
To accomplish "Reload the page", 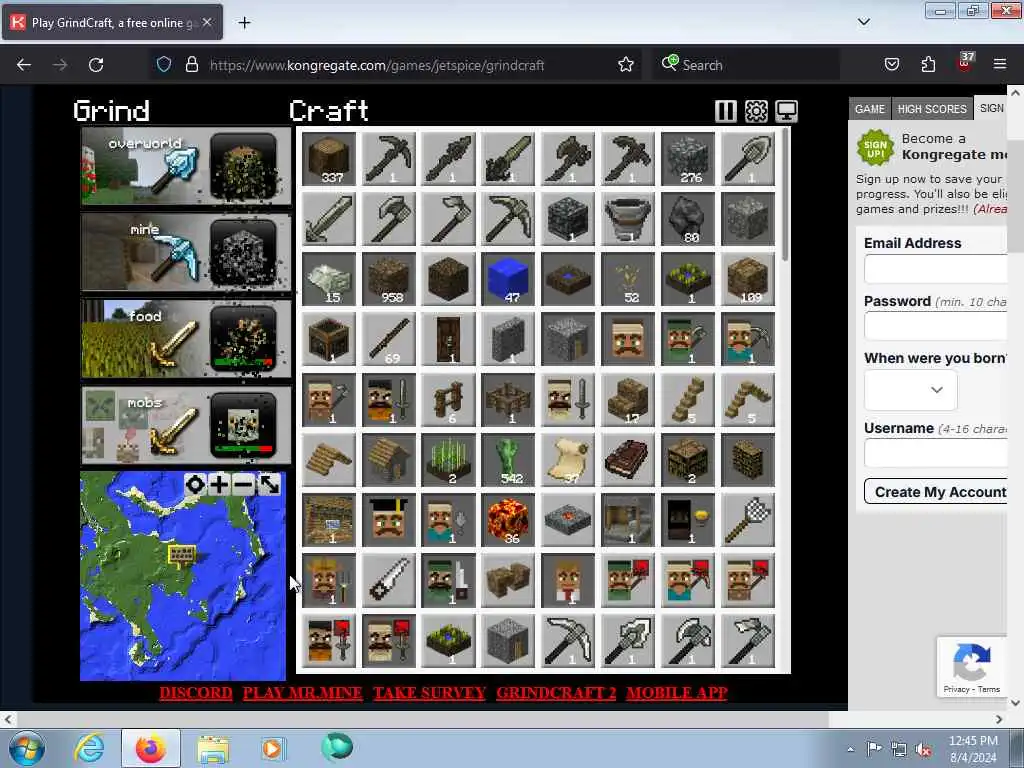I will pyautogui.click(x=96, y=65).
